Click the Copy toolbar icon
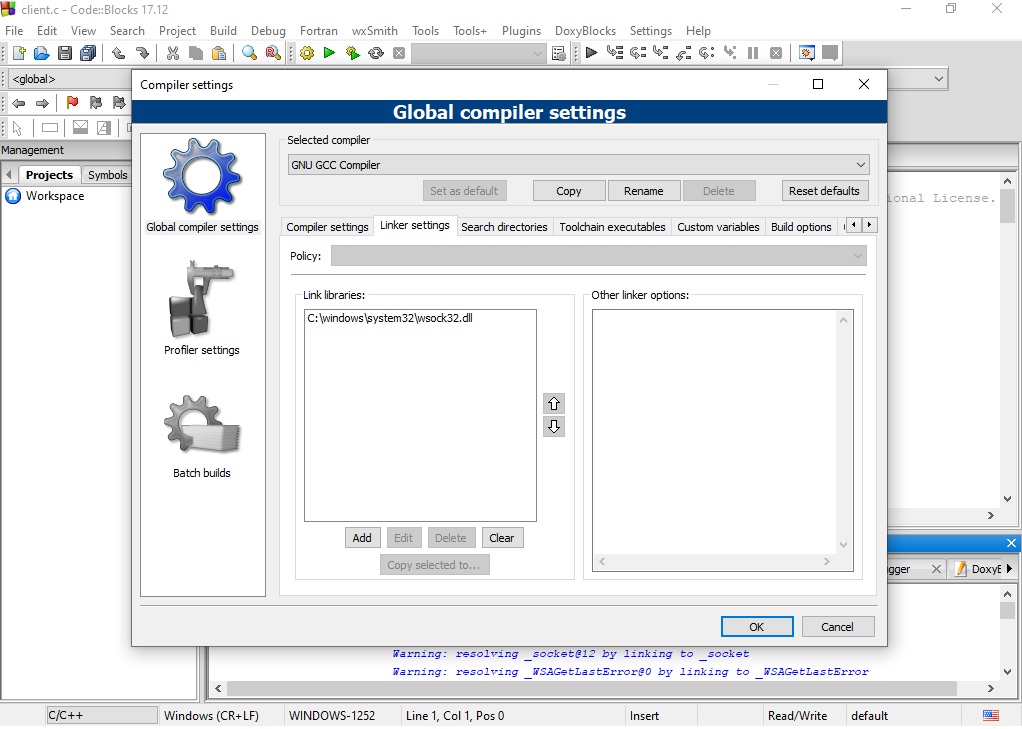Screen dimensions: 1022x729 click(x=196, y=53)
